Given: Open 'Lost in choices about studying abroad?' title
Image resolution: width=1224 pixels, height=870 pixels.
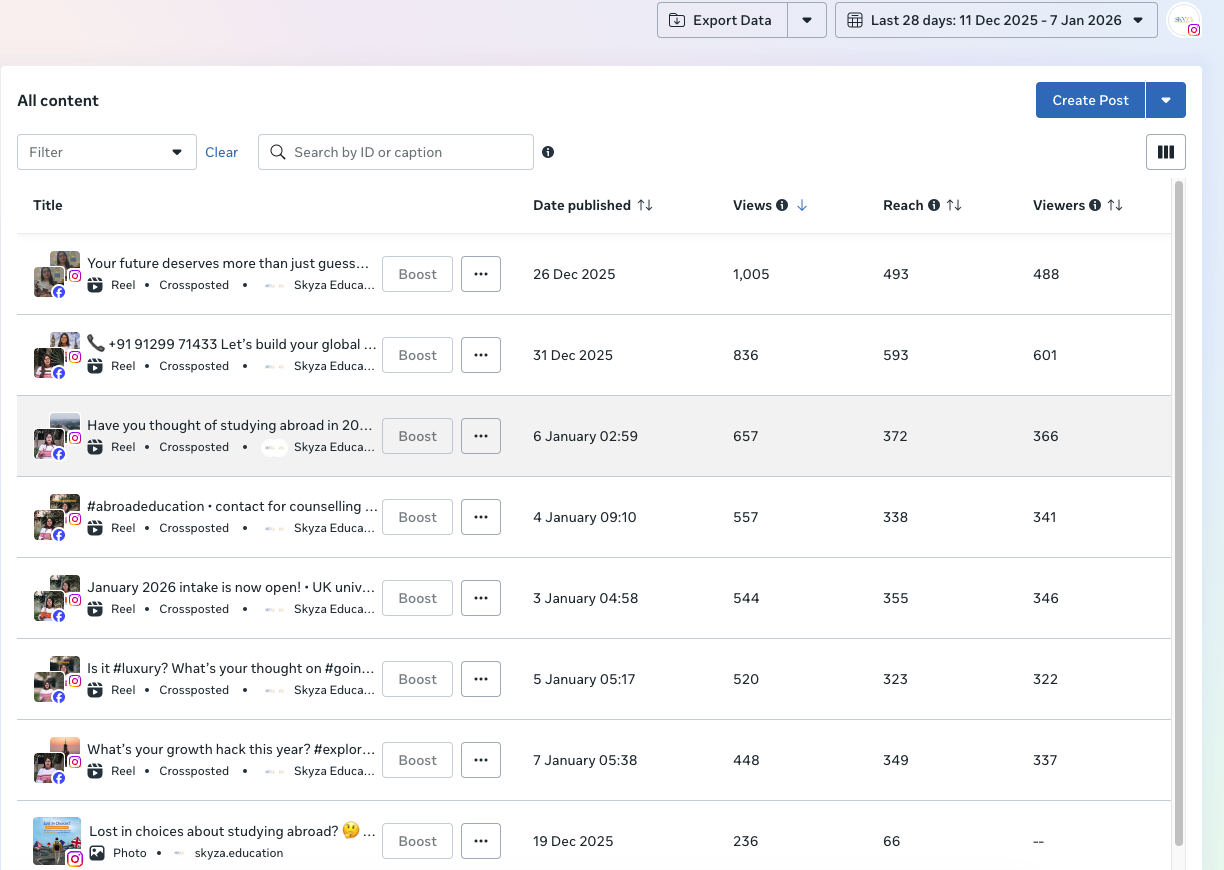Looking at the screenshot, I should [x=232, y=831].
